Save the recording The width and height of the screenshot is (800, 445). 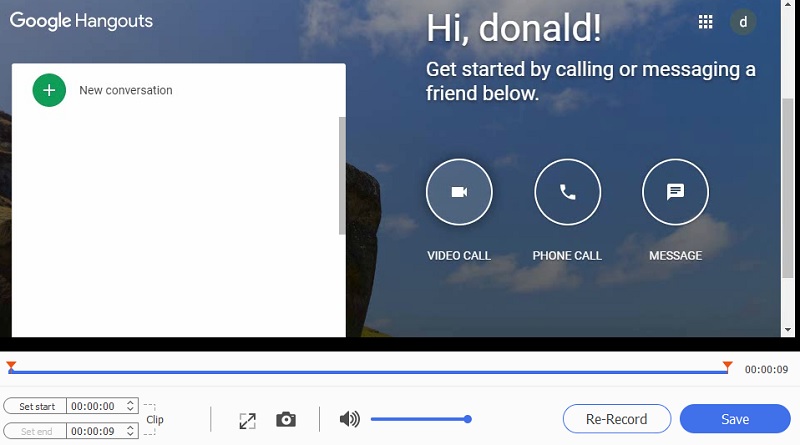click(x=735, y=419)
